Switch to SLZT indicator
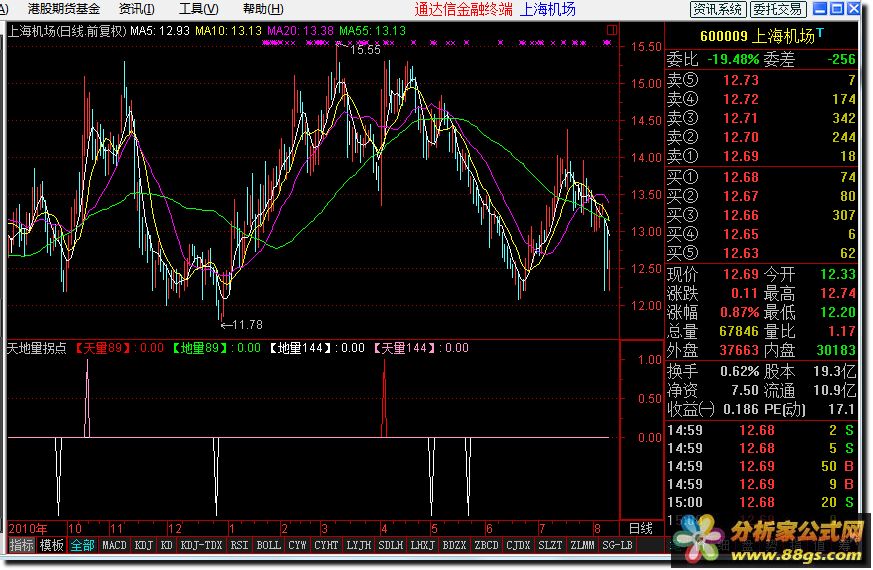 click(550, 545)
